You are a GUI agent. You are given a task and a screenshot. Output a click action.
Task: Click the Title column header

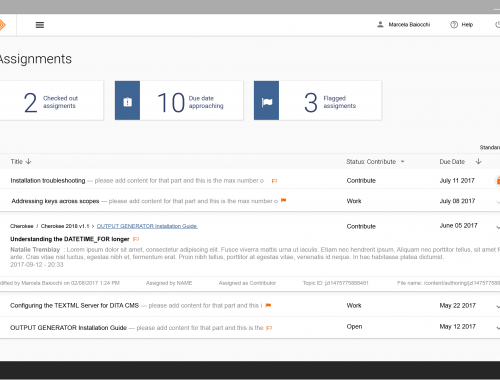16,162
